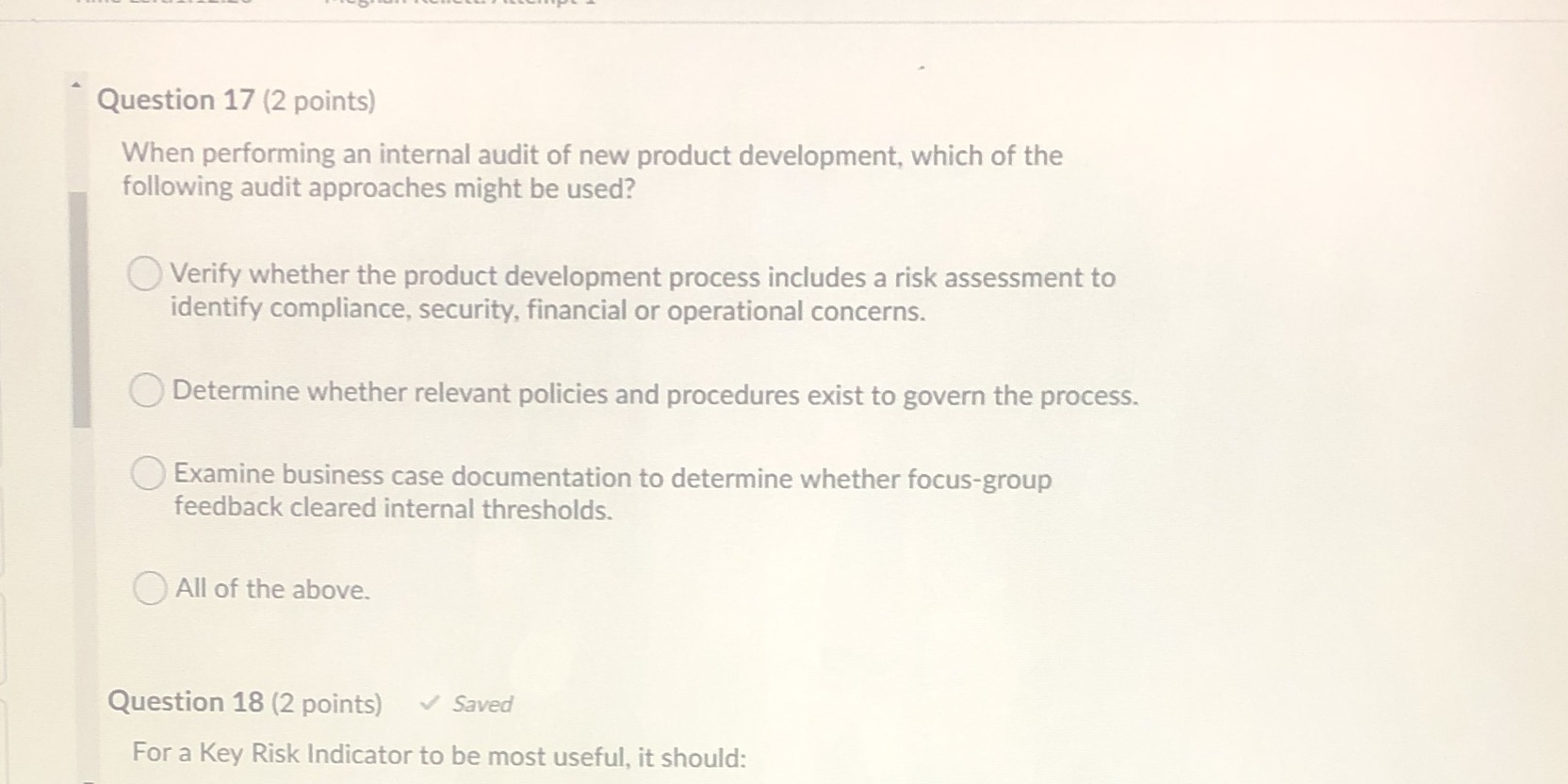
Task: Click the 'Saved' status text
Action: pyautogui.click(x=481, y=704)
